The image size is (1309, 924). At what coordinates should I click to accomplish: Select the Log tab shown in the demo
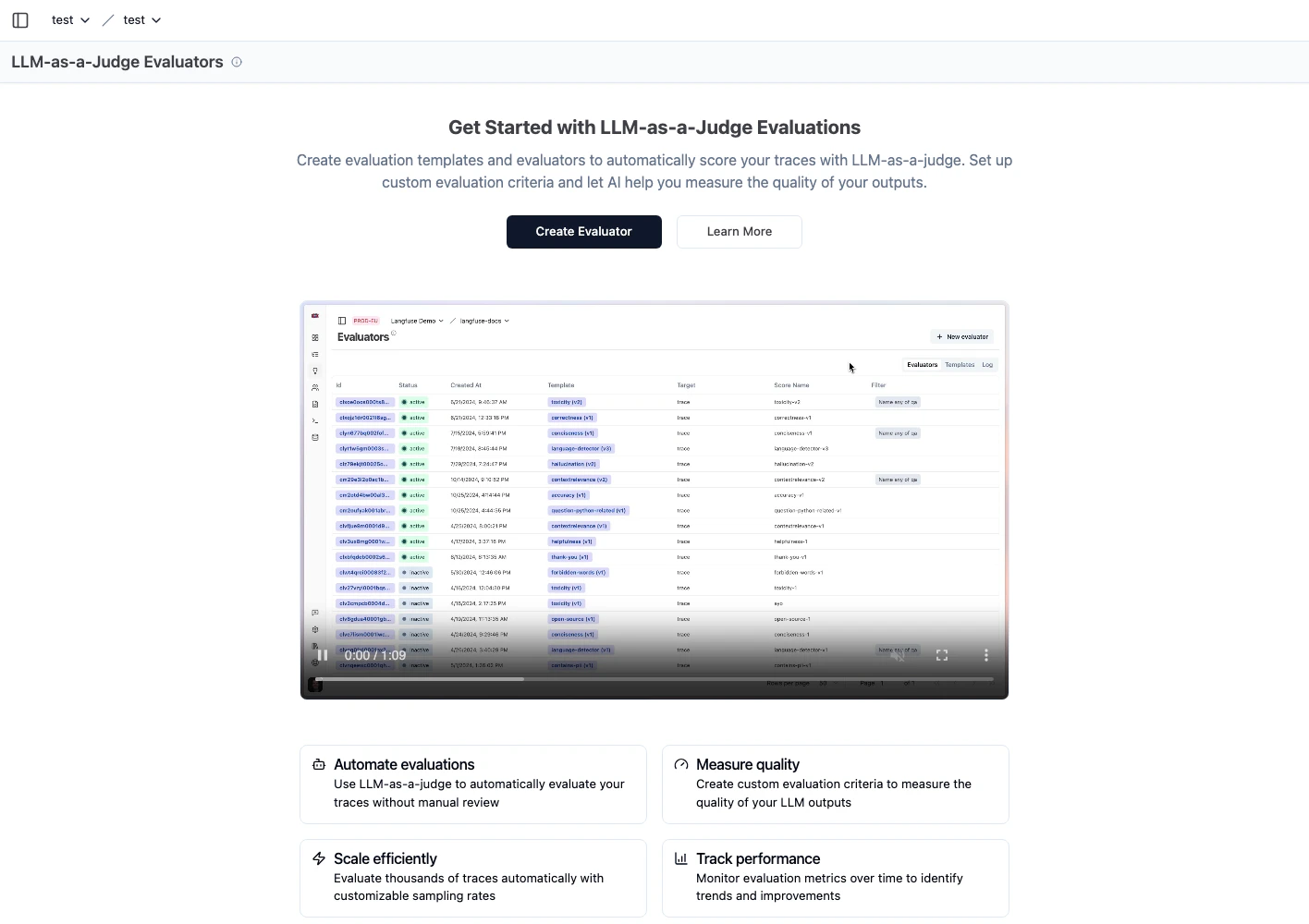tap(987, 364)
